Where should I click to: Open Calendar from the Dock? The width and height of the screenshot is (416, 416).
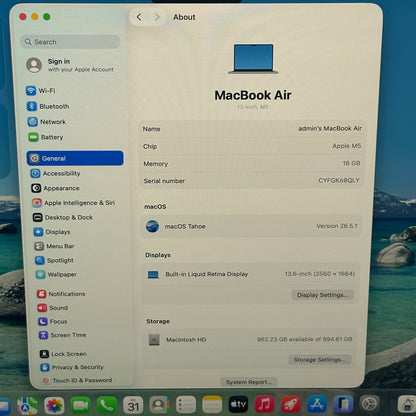click(133, 405)
